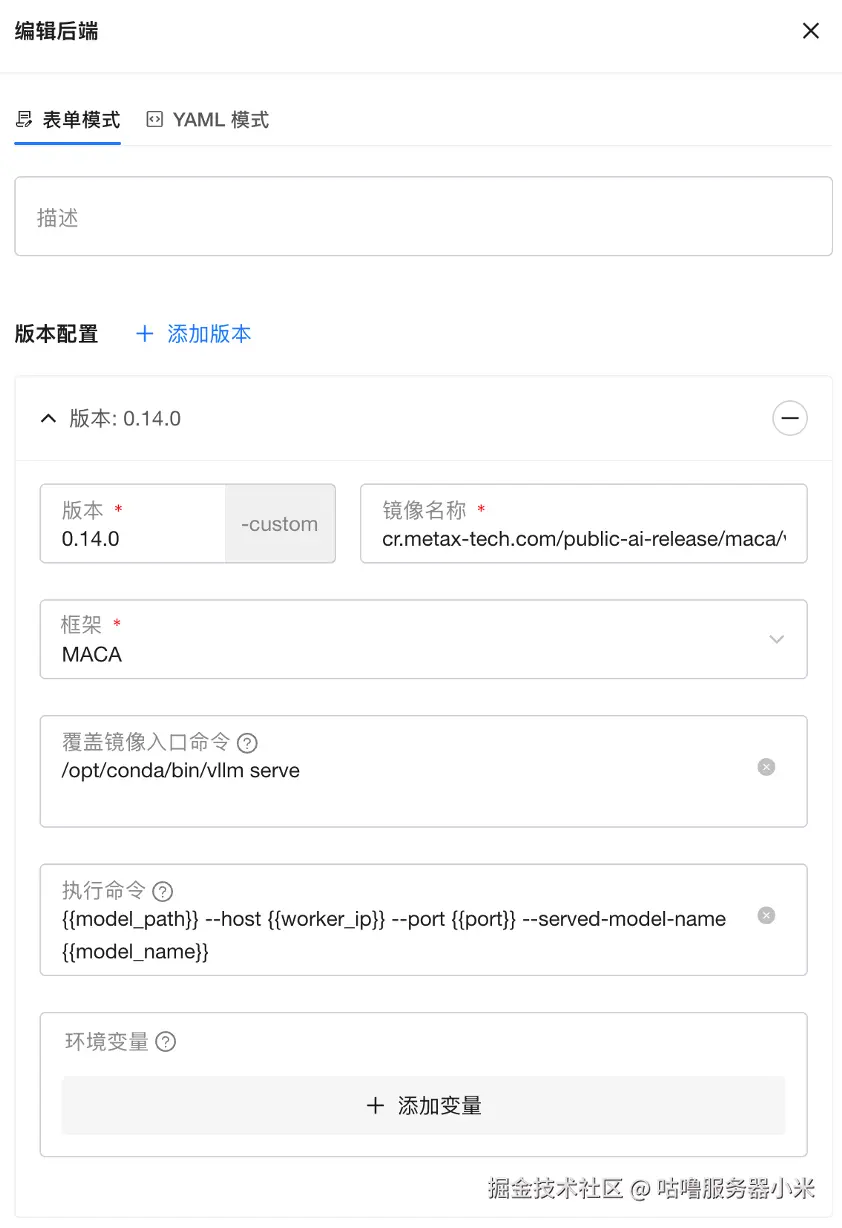Screen dimensions: 842x1228
Task: Select the 表单模式 tab
Action: pyautogui.click(x=67, y=120)
